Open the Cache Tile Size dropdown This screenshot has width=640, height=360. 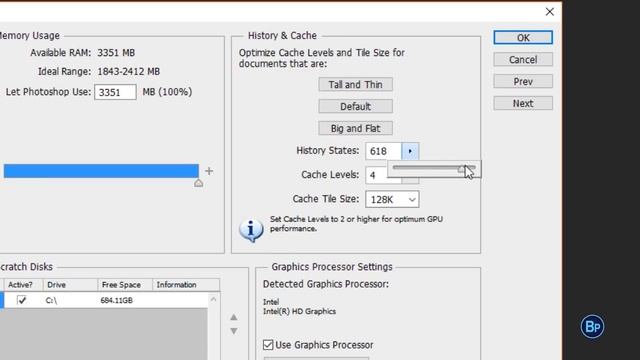[392, 200]
